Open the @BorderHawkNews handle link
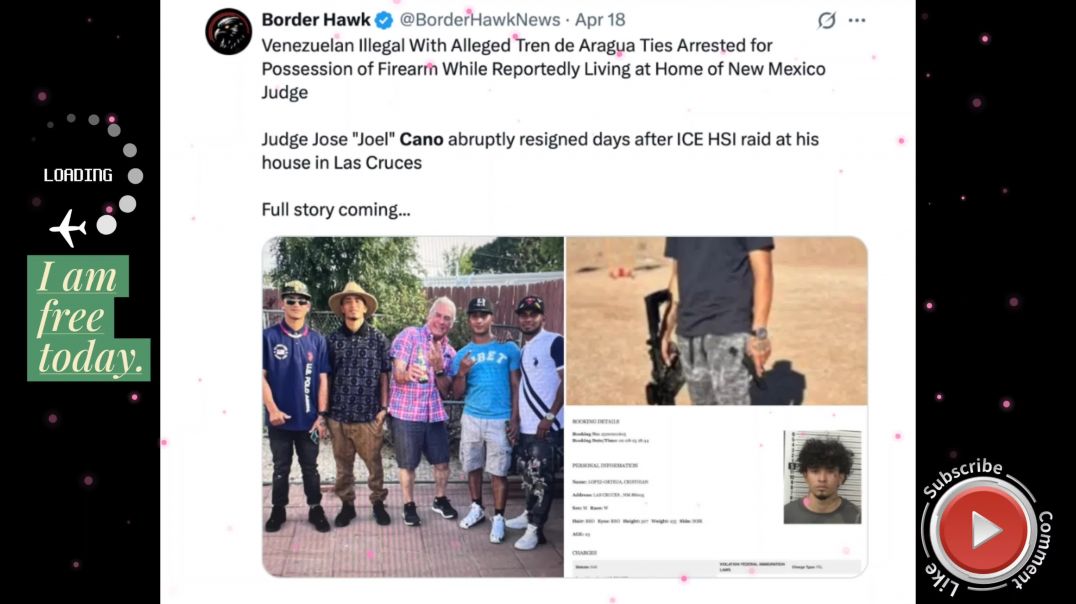1076x604 pixels. click(x=480, y=20)
